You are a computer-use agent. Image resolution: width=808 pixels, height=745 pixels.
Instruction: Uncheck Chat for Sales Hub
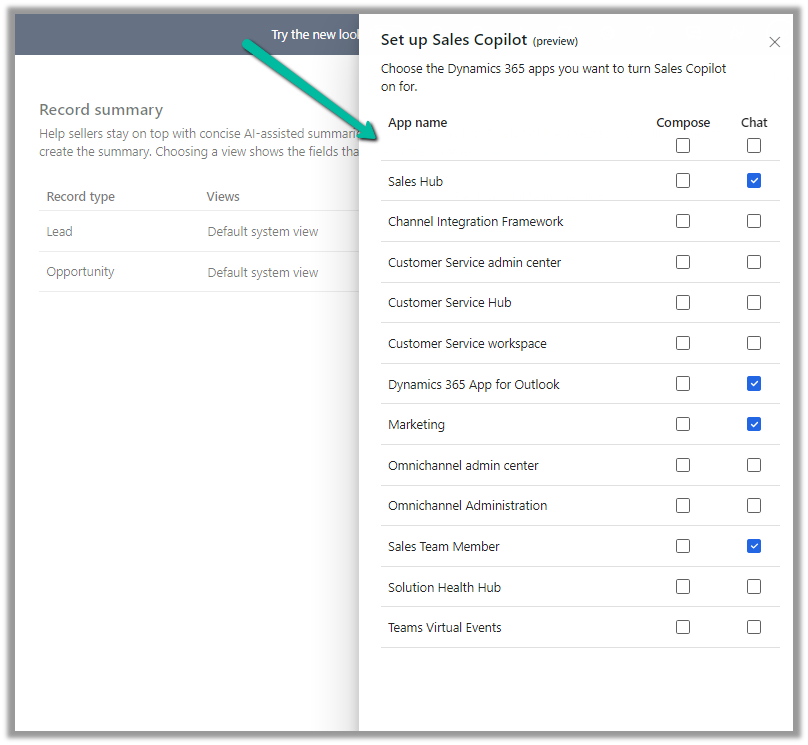tap(754, 181)
